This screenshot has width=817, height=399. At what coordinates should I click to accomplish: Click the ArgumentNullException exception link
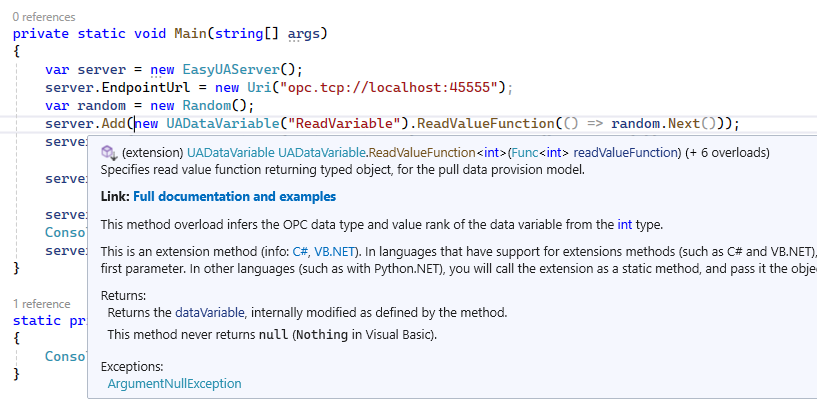point(175,384)
